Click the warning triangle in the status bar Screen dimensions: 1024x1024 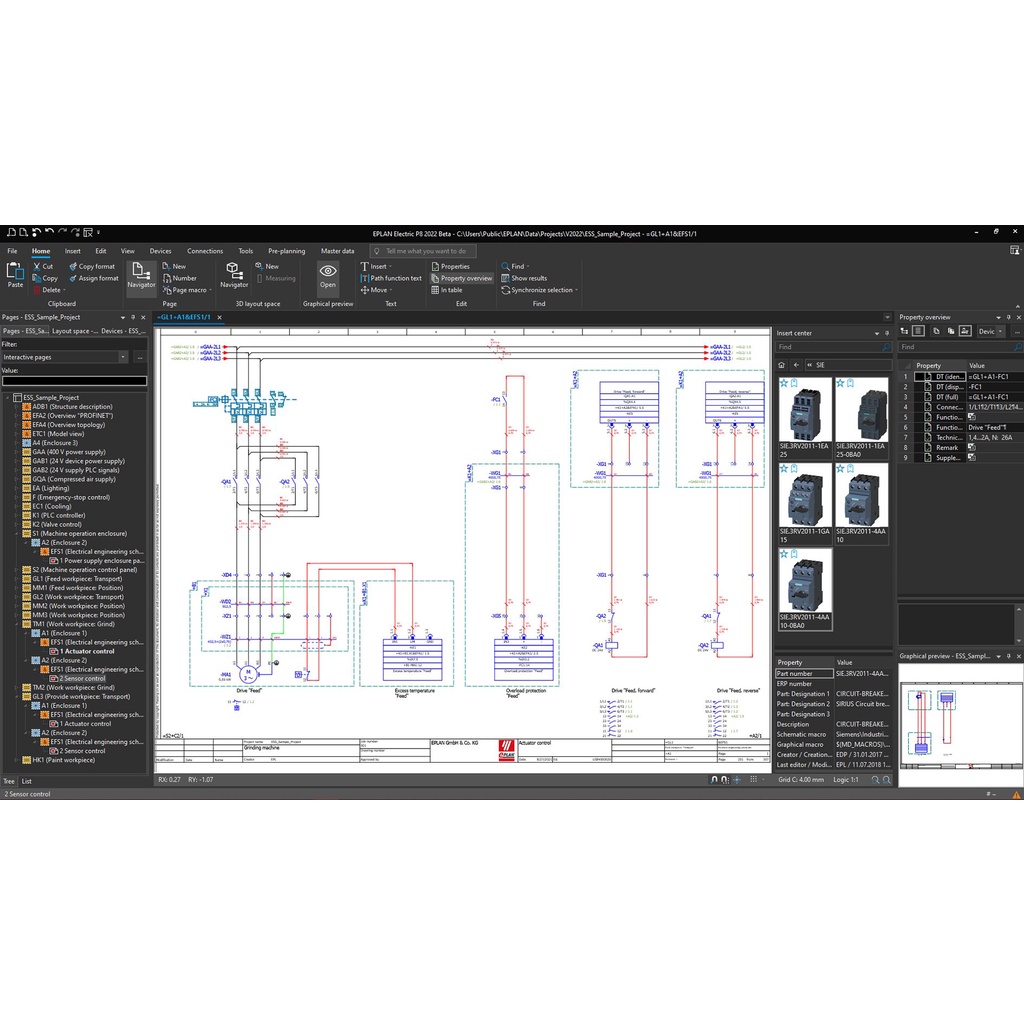(x=1016, y=794)
